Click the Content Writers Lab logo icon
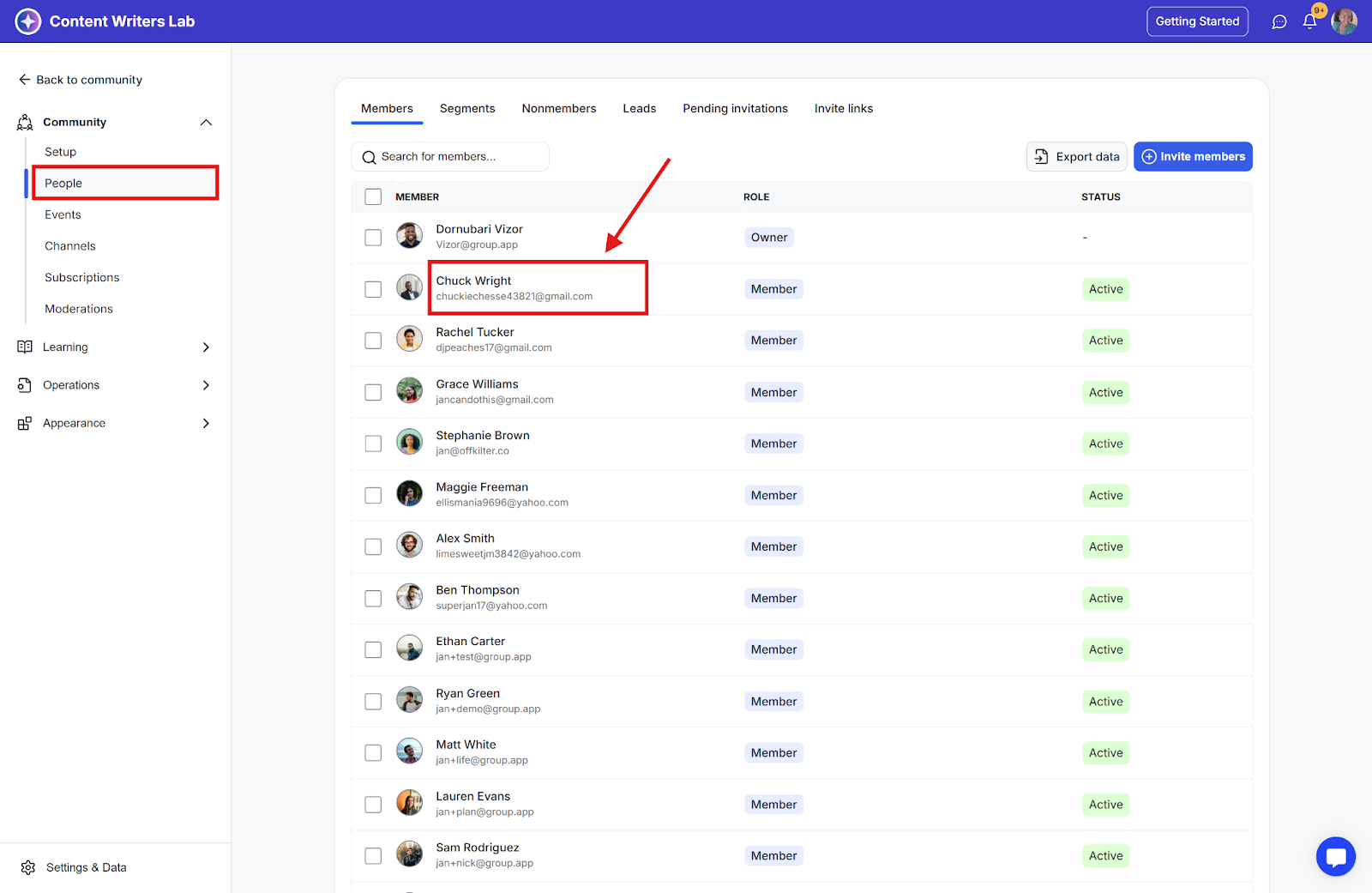1372x893 pixels. pyautogui.click(x=28, y=21)
